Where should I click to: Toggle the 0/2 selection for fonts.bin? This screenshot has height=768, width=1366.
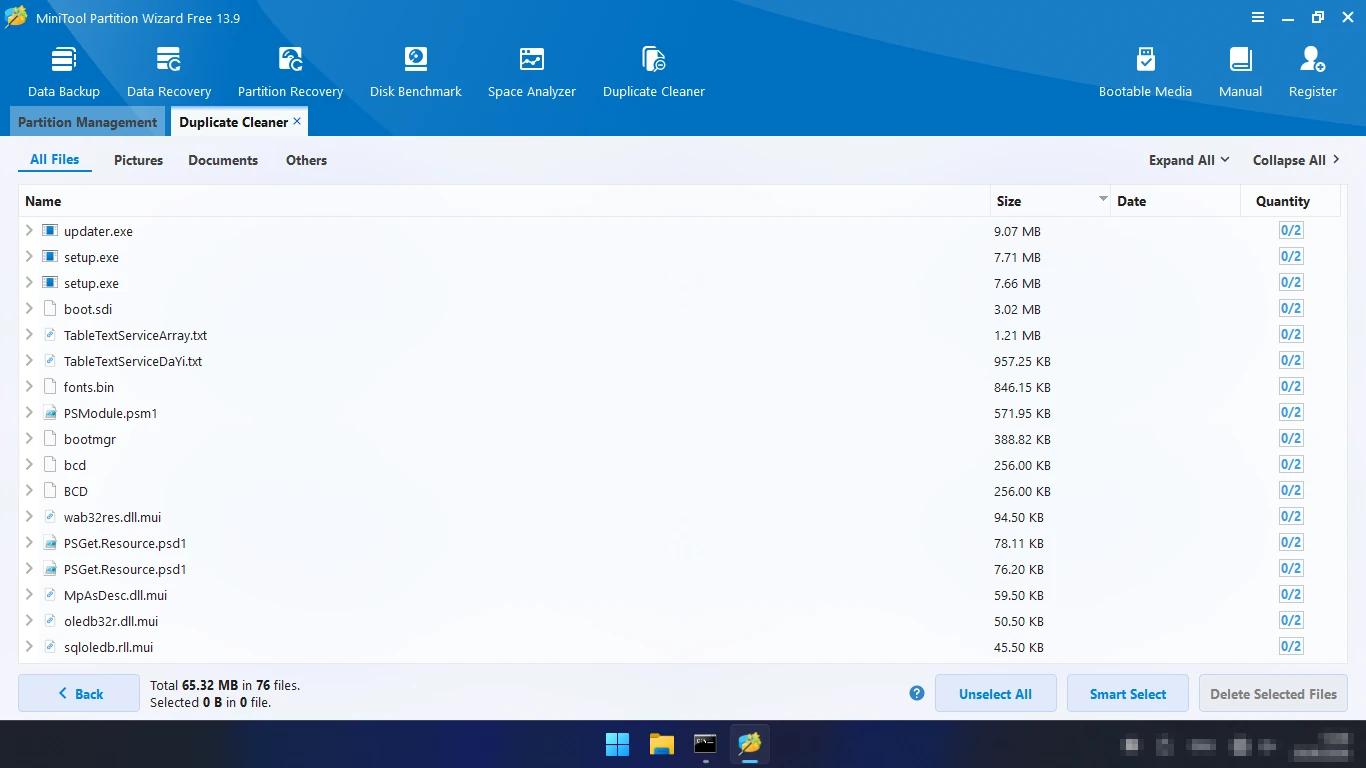(x=1291, y=387)
